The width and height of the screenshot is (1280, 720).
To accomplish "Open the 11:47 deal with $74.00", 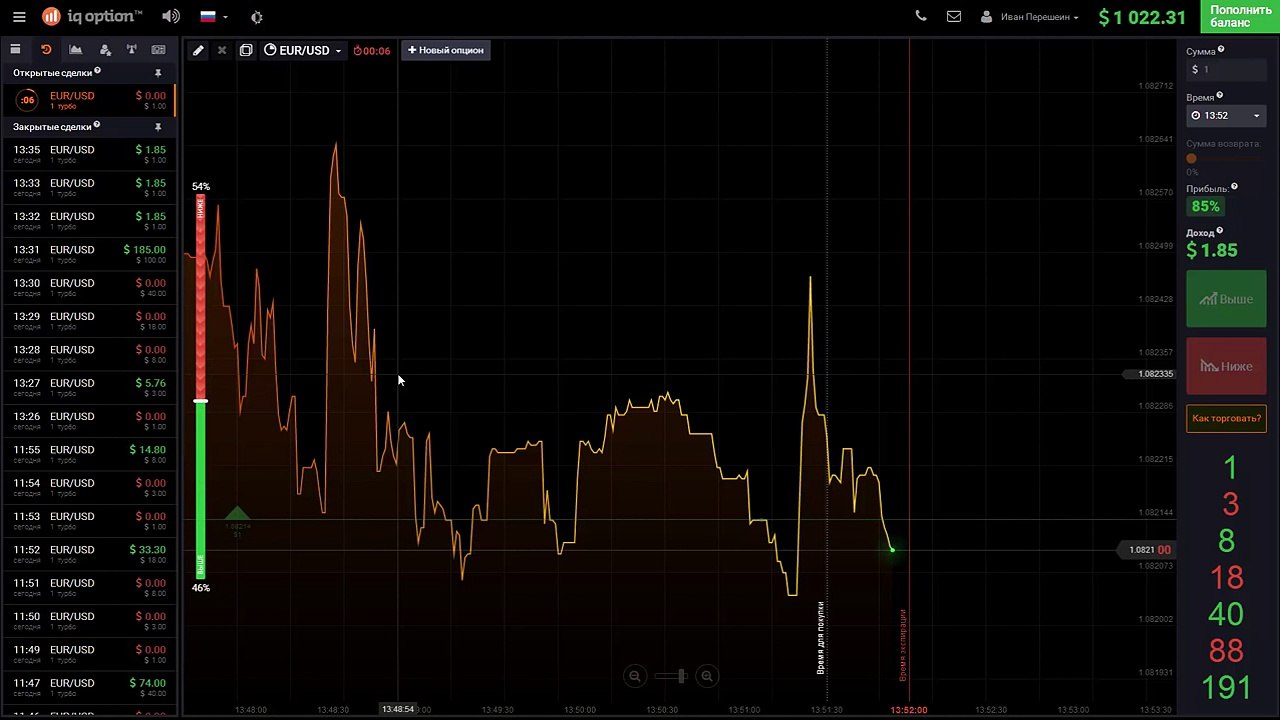I will (x=88, y=687).
